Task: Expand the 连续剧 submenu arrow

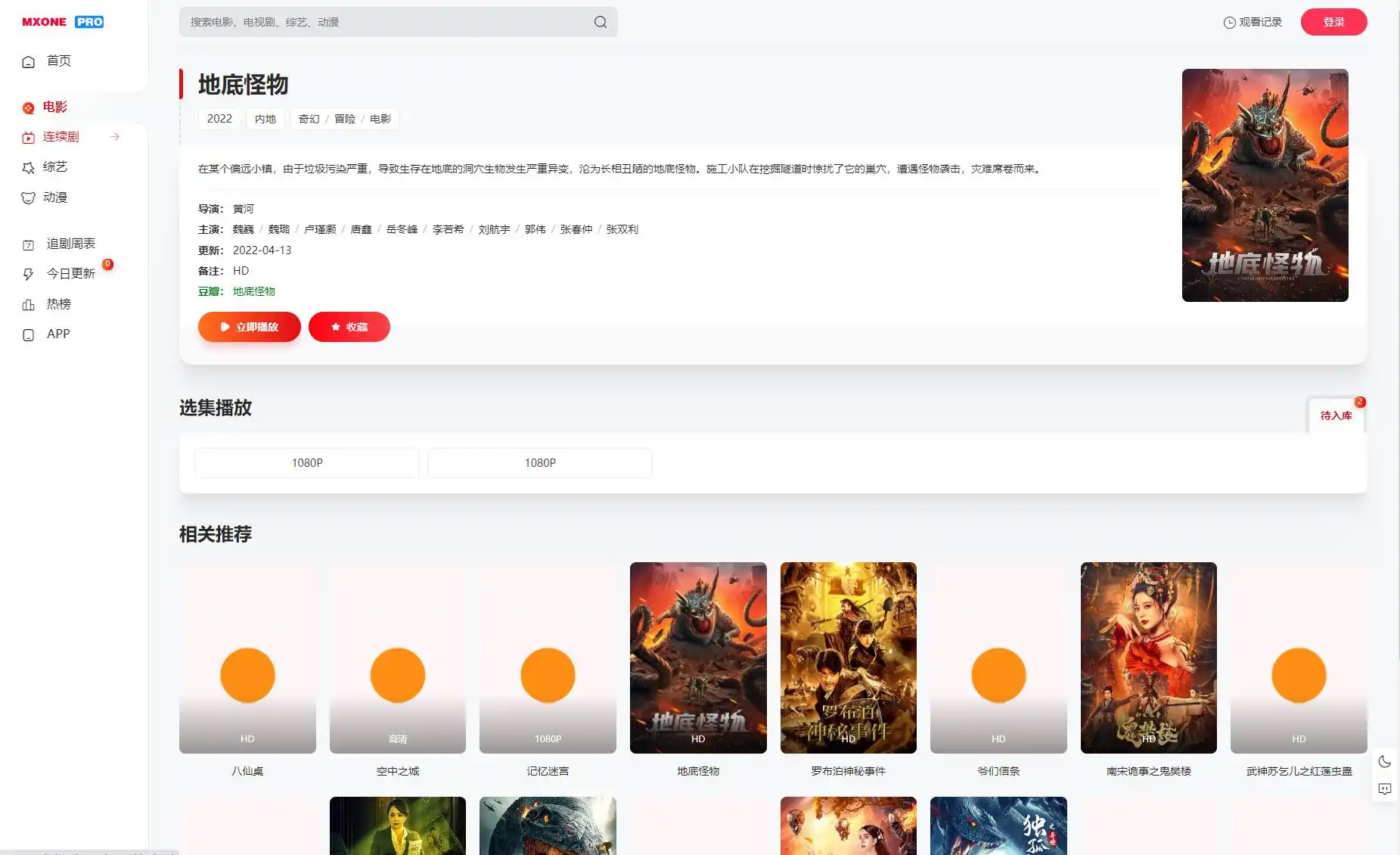Action: (115, 137)
